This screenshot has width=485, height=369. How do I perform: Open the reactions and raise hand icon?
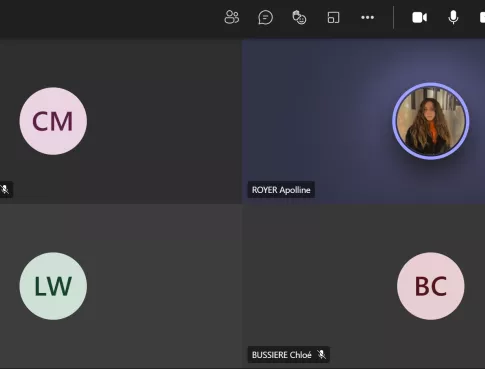pos(299,17)
